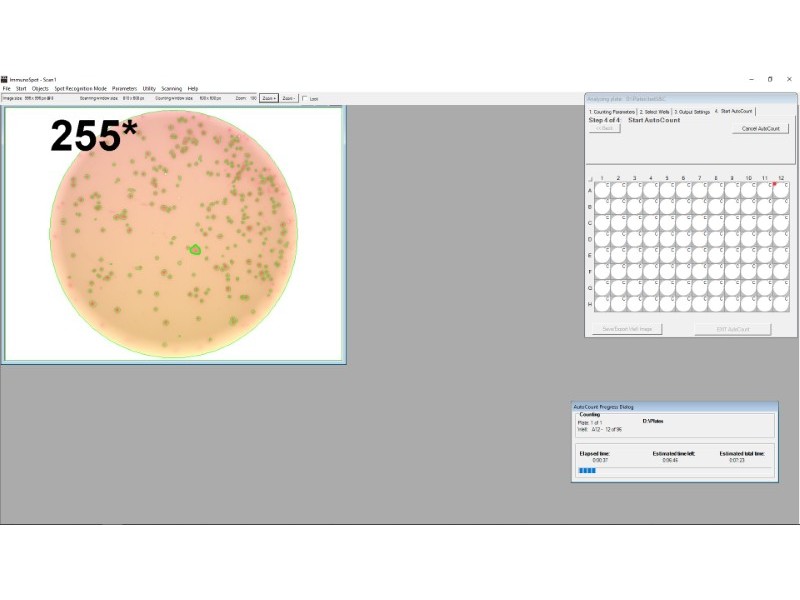Select well D6 in the plate map
The height and width of the screenshot is (600, 800).
click(x=683, y=238)
